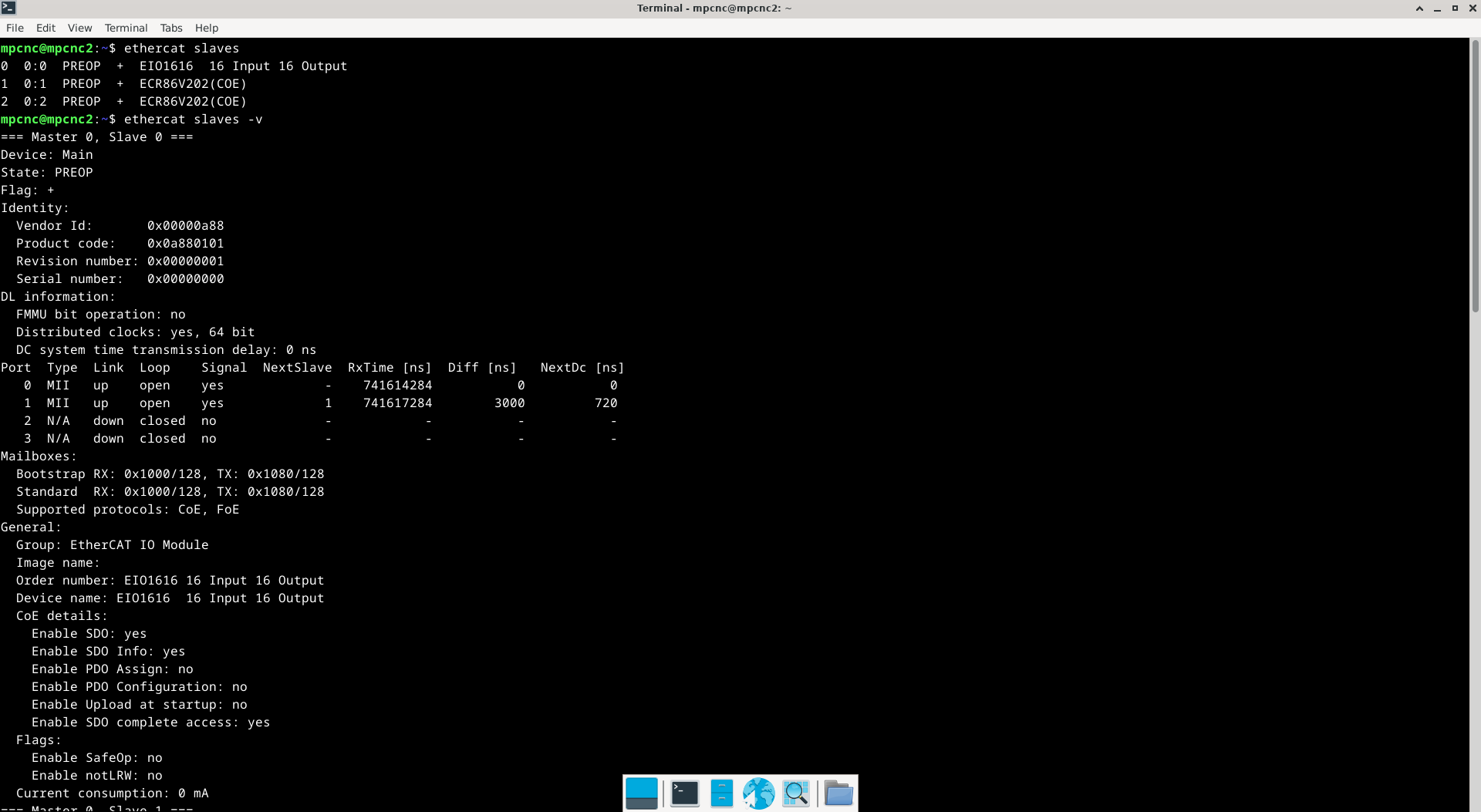Open the Tabs menu
The image size is (1481, 812).
171,28
